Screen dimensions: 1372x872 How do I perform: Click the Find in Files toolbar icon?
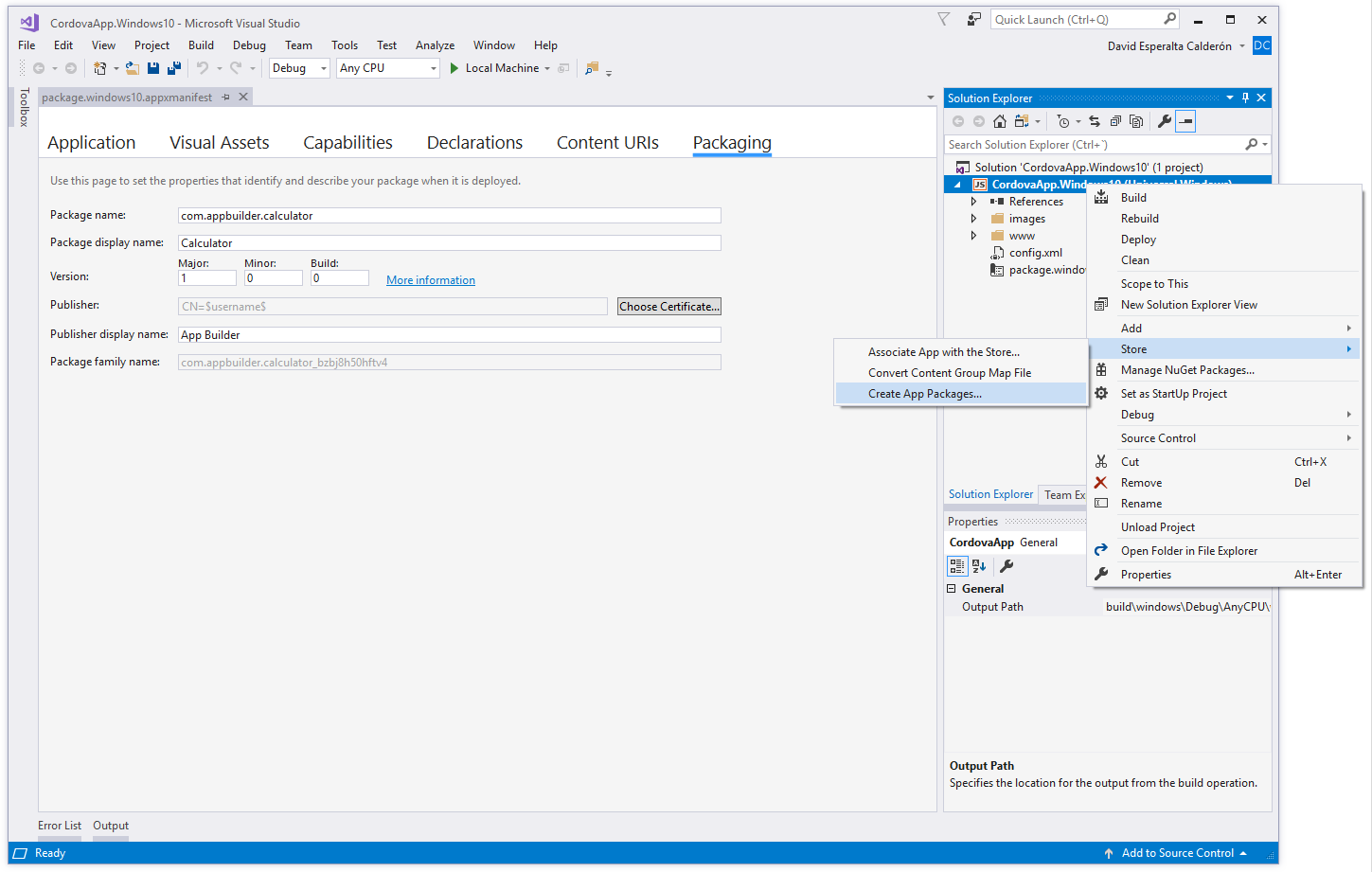(592, 68)
